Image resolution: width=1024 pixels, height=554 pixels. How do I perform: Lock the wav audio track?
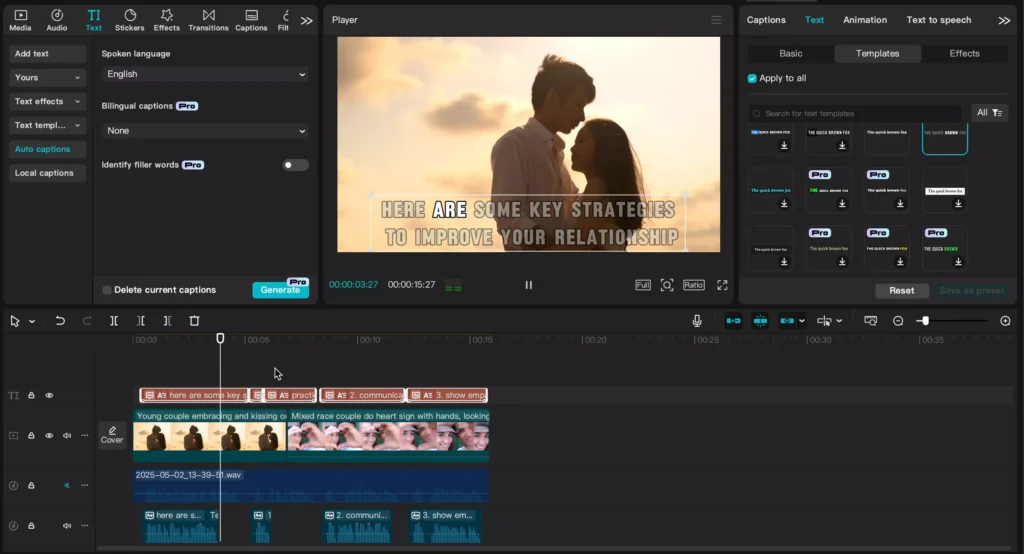[31, 485]
